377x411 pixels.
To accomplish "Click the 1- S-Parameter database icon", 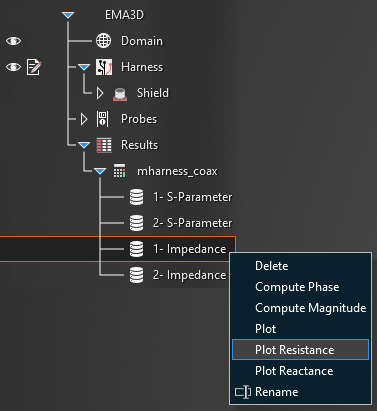I will tap(136, 197).
